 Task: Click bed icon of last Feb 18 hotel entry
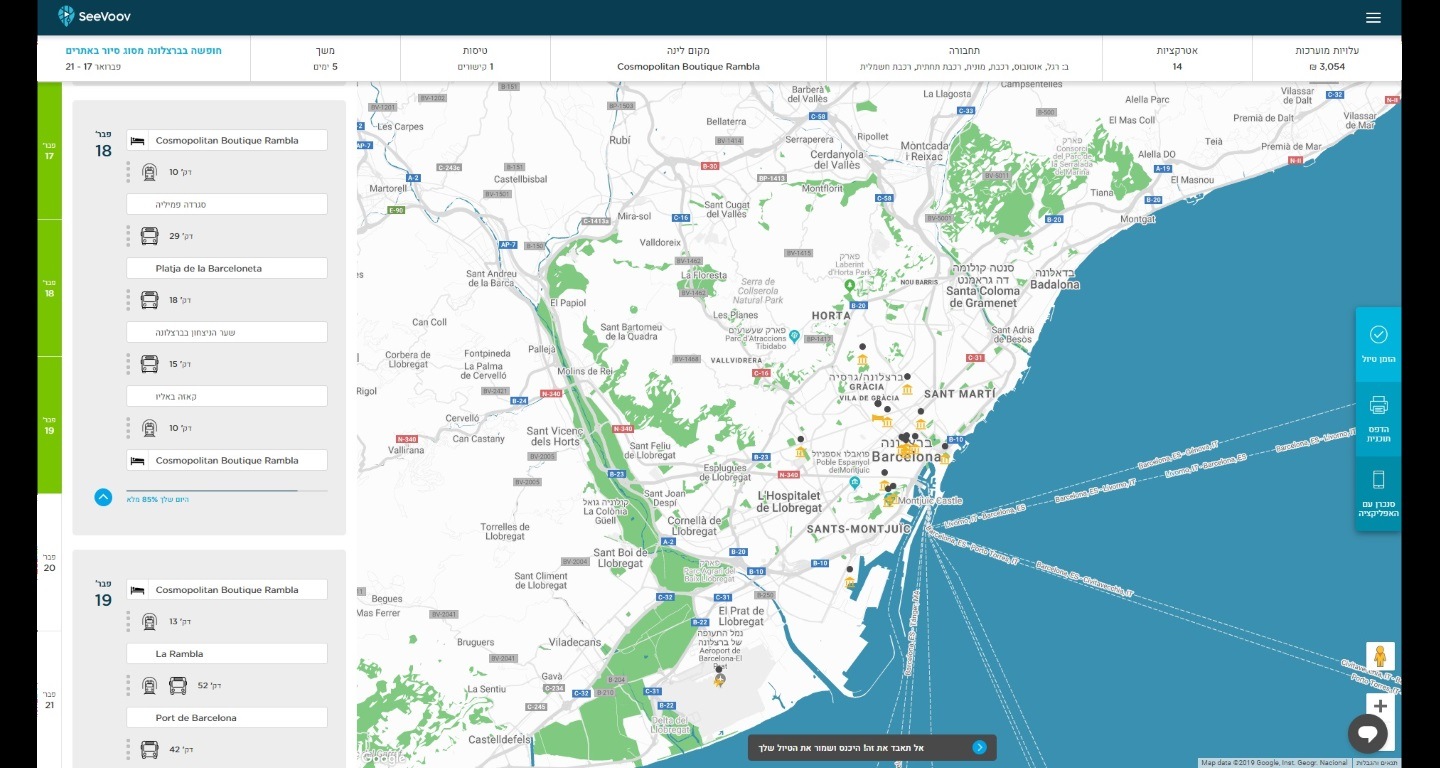pos(138,461)
